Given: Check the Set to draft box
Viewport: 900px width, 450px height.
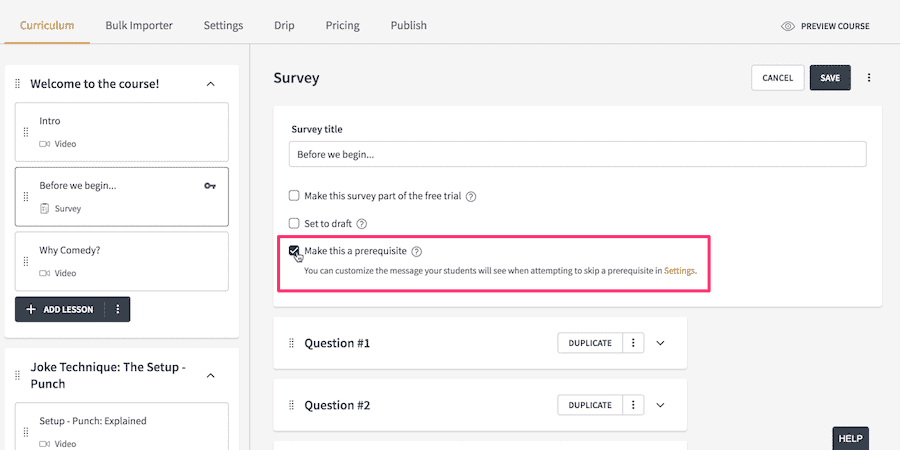Looking at the screenshot, I should pyautogui.click(x=294, y=223).
